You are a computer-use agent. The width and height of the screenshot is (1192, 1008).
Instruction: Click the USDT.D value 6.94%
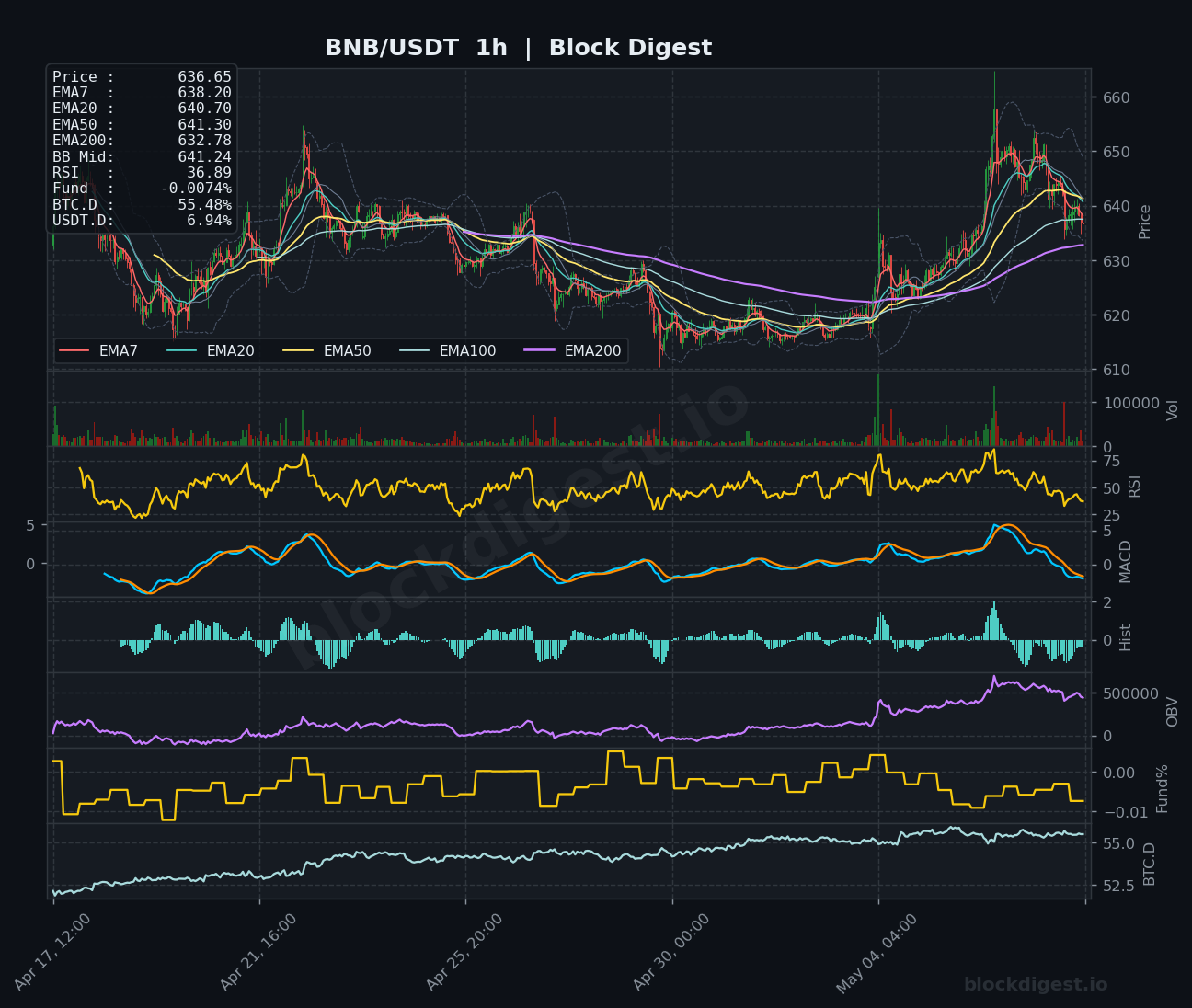(209, 221)
